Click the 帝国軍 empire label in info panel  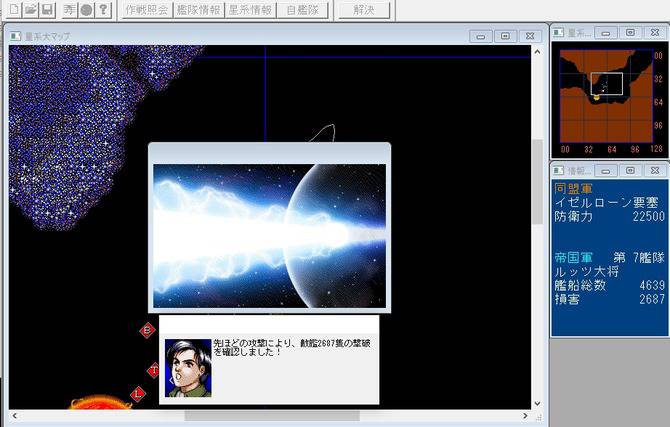[x=573, y=258]
